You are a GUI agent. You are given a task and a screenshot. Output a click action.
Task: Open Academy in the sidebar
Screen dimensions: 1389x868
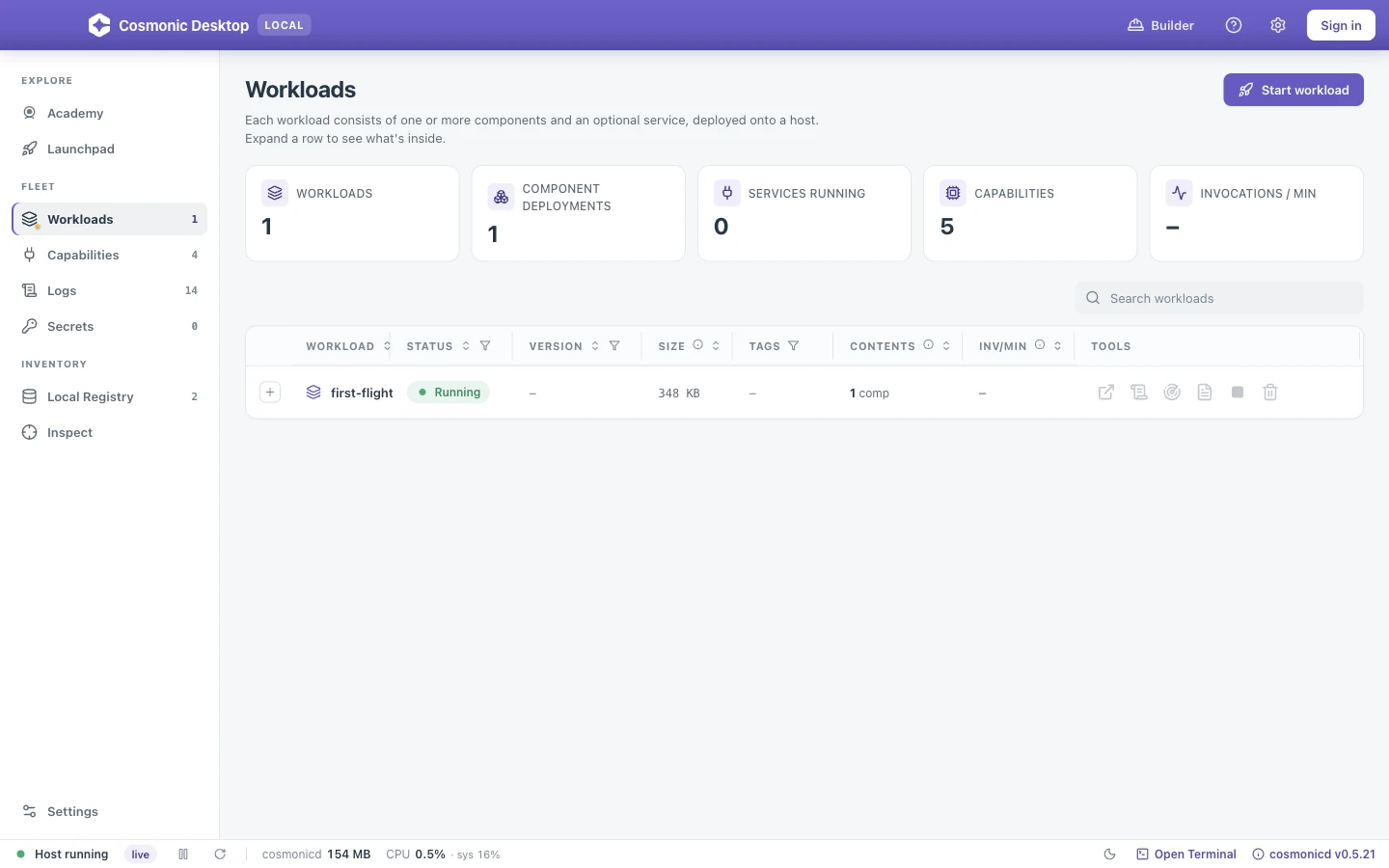tap(109, 113)
